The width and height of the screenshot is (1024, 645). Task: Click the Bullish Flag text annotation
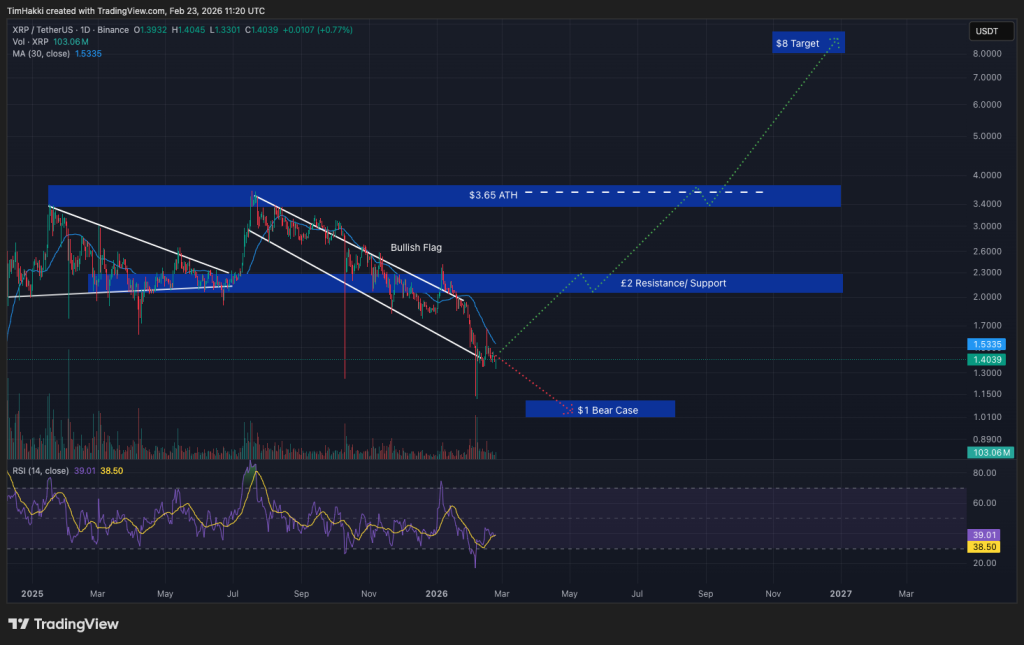coord(416,247)
